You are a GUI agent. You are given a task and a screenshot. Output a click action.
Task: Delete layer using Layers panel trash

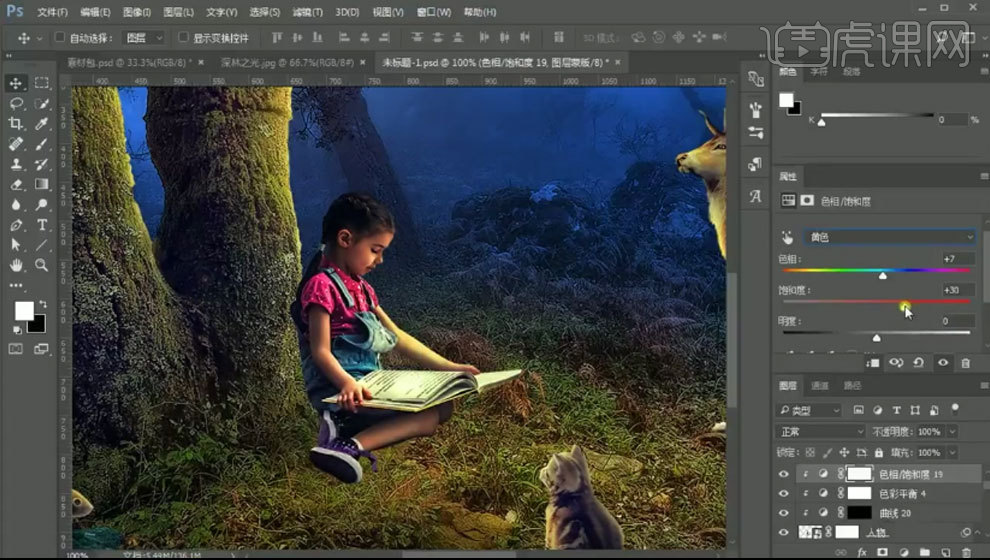click(966, 552)
